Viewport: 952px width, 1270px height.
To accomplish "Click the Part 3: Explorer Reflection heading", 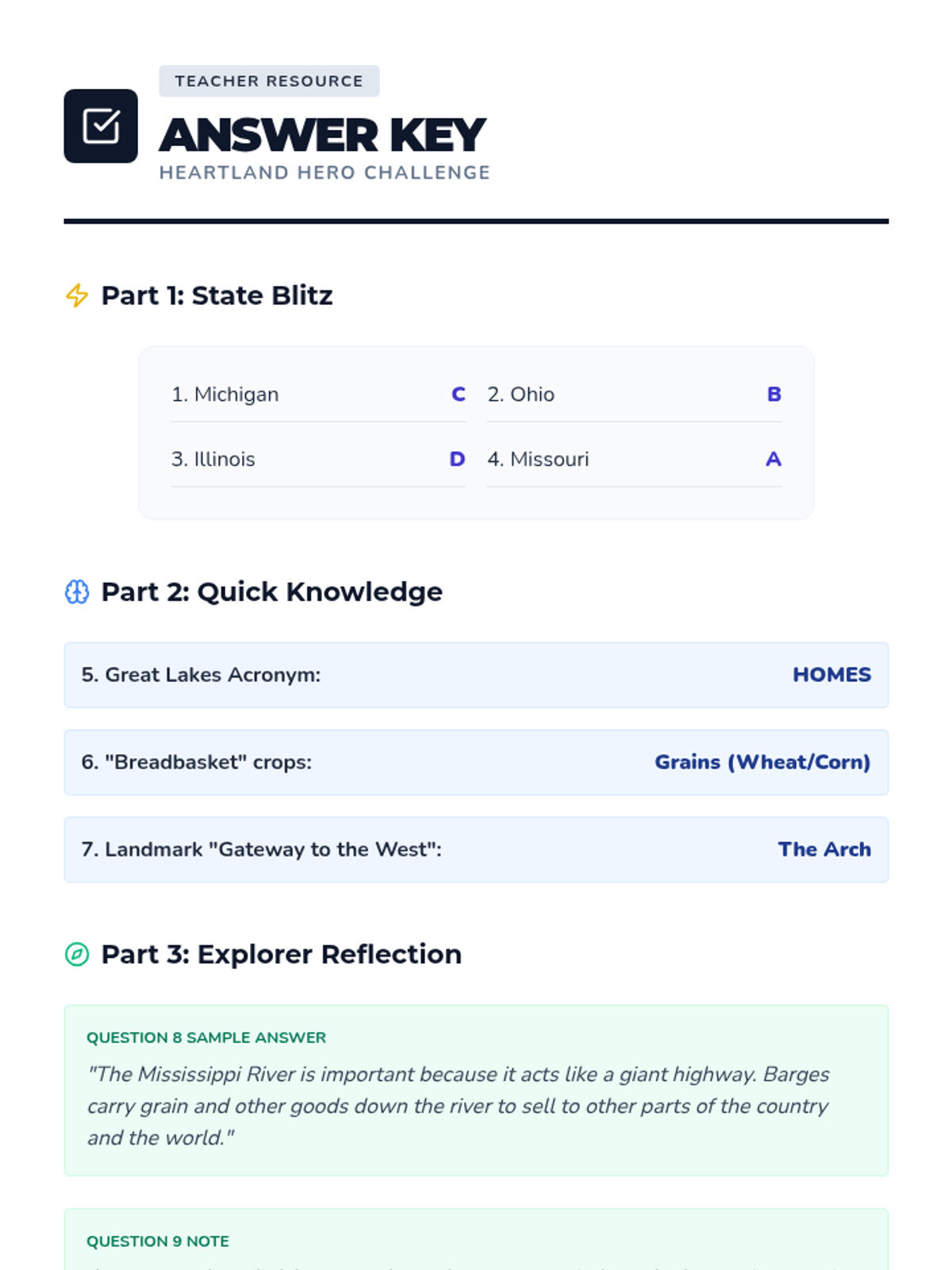I will click(281, 954).
